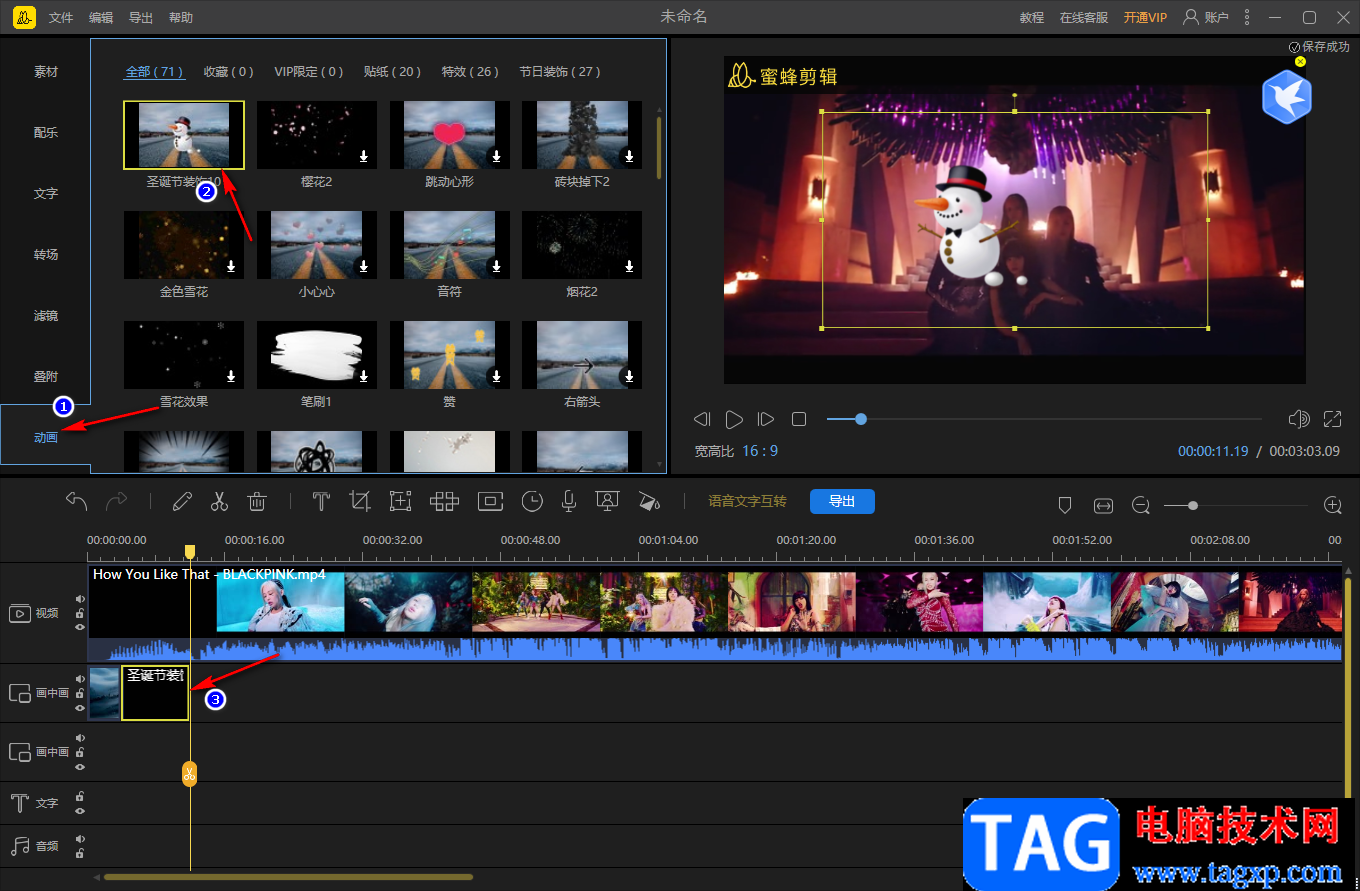Download the 跳动心形 animation
The height and width of the screenshot is (891, 1360).
(x=497, y=156)
